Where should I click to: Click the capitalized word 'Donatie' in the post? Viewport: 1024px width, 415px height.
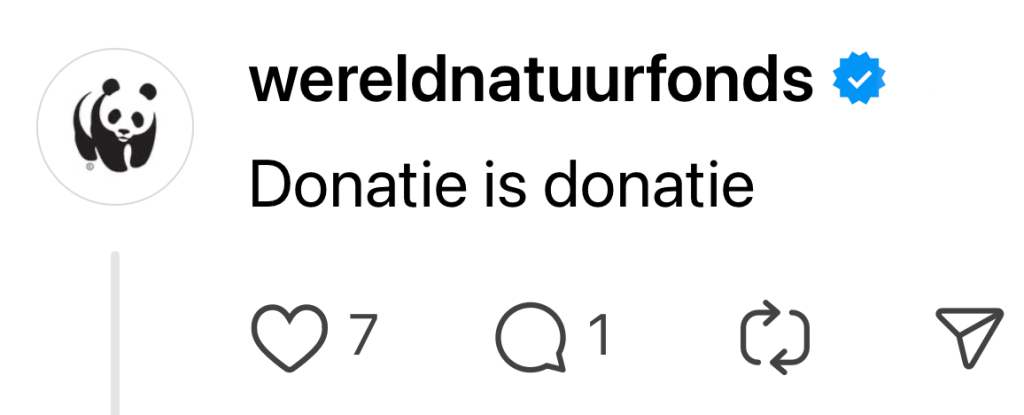click(x=359, y=184)
